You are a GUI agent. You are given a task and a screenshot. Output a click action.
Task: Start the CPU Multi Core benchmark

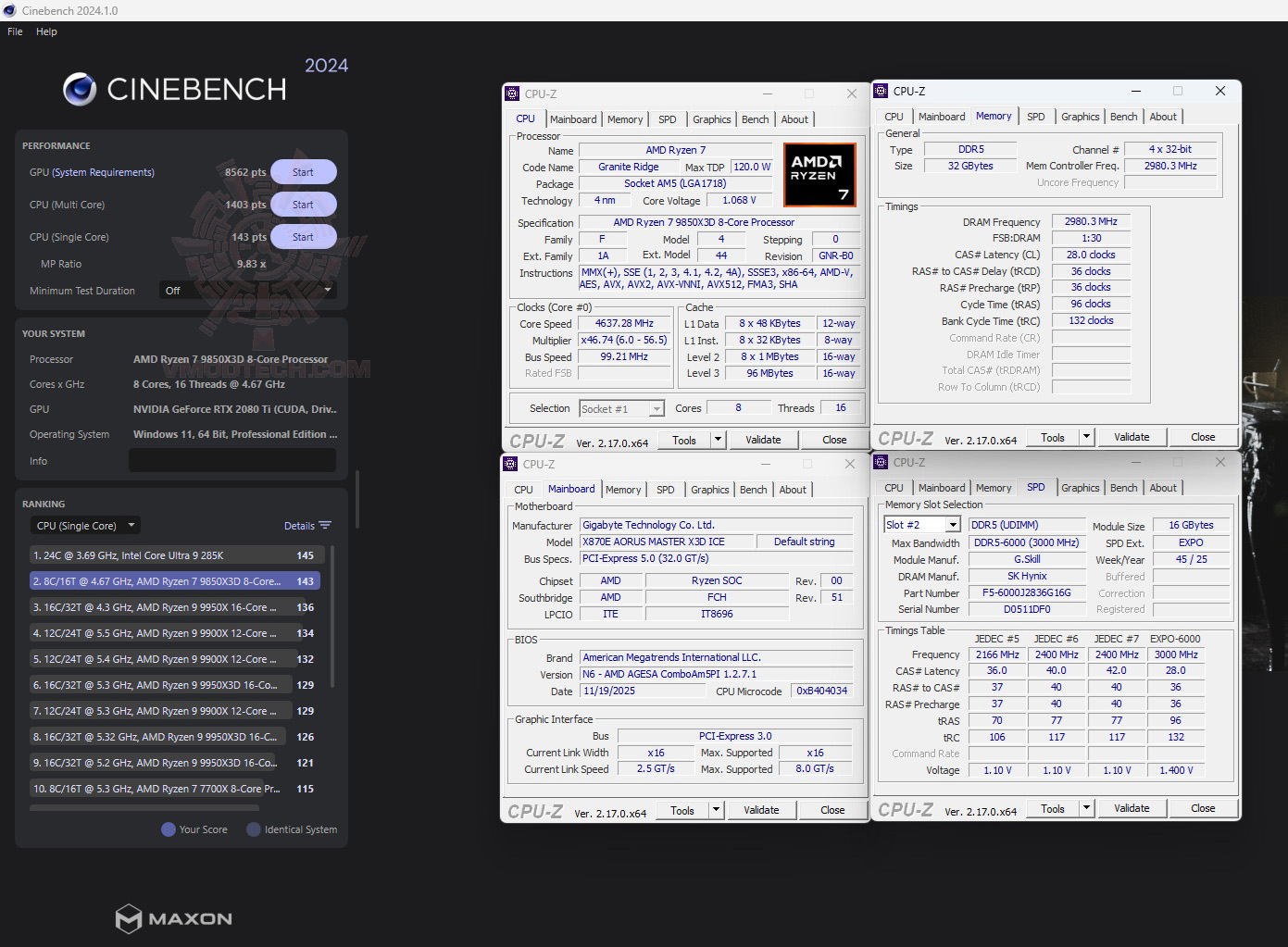tap(303, 205)
